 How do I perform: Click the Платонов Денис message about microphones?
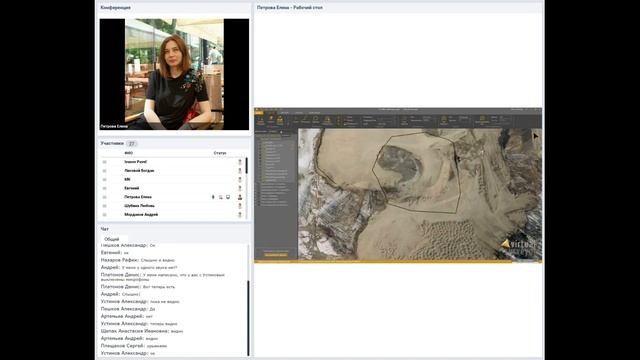[162, 277]
